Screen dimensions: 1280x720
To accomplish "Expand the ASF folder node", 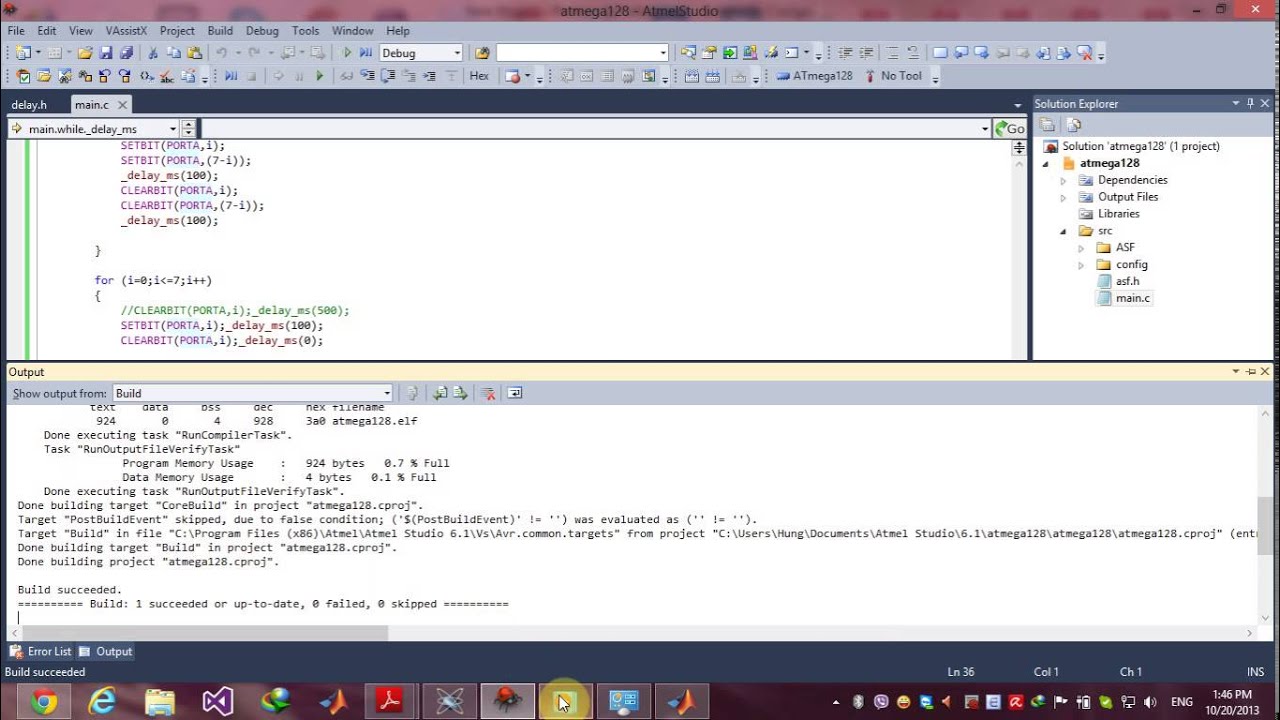I will tap(1081, 248).
